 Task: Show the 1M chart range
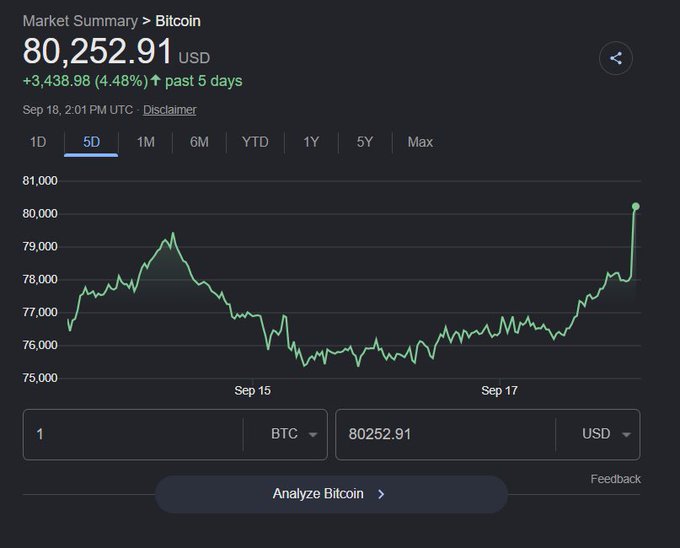click(146, 142)
